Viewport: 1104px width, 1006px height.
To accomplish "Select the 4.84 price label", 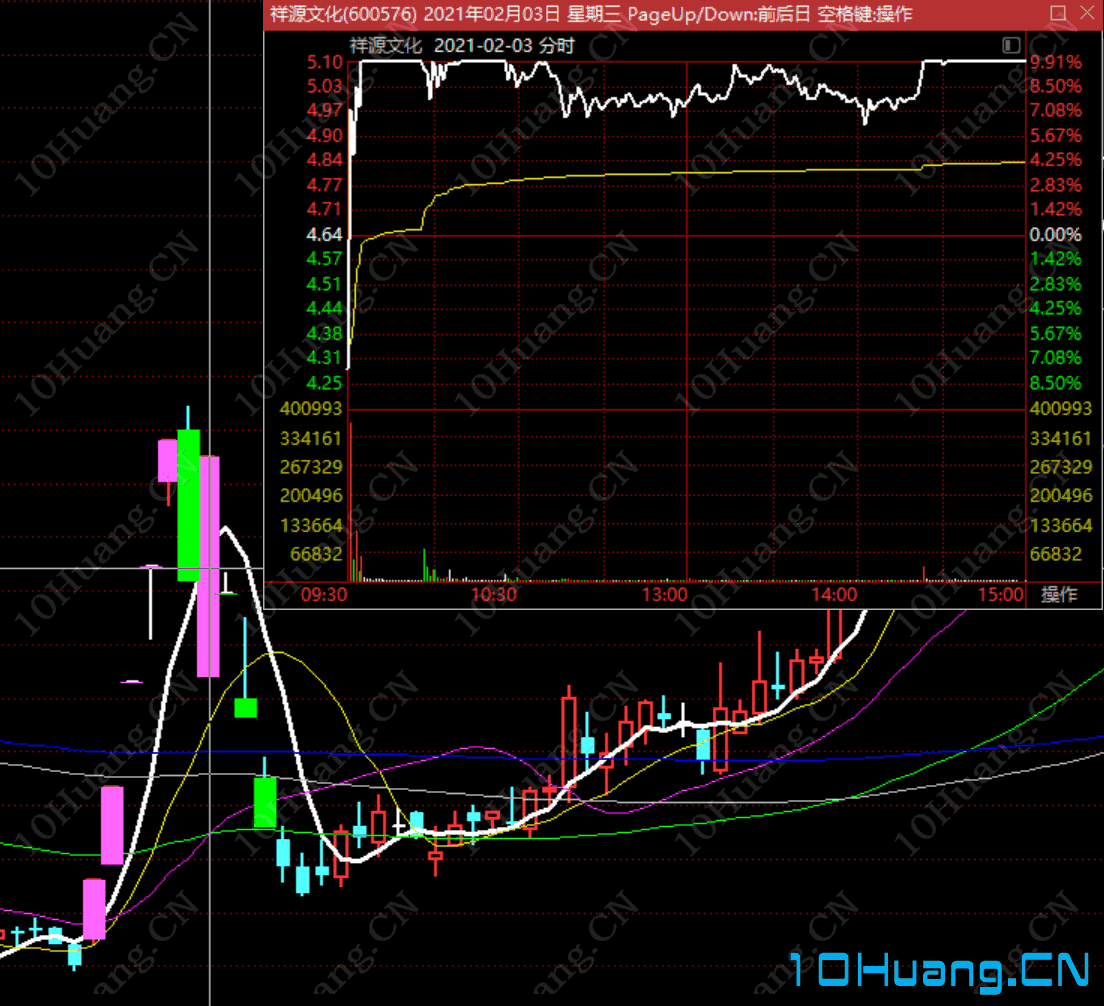I will coord(325,160).
